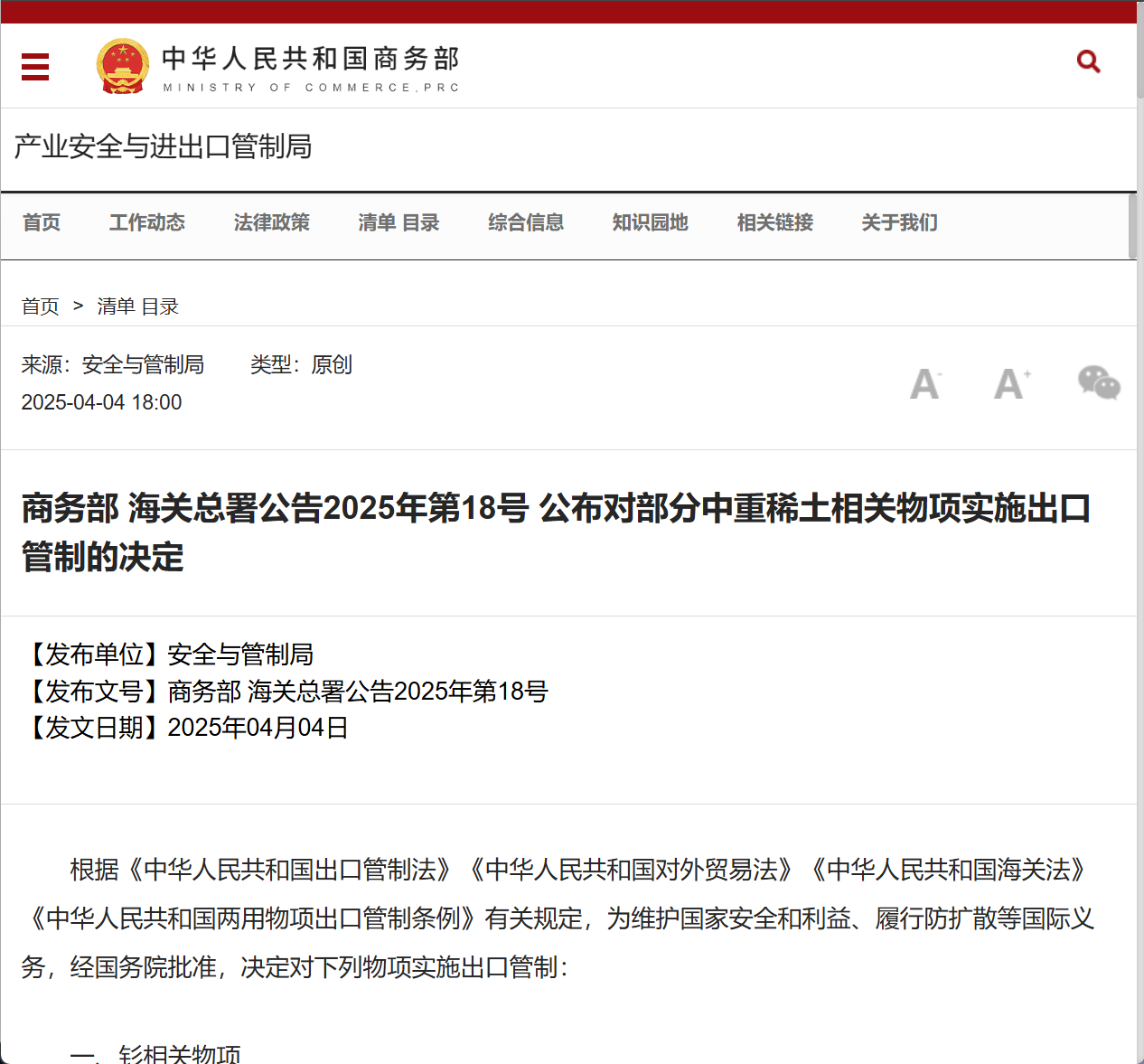Open the 相关链接 navigation tab

click(x=775, y=222)
